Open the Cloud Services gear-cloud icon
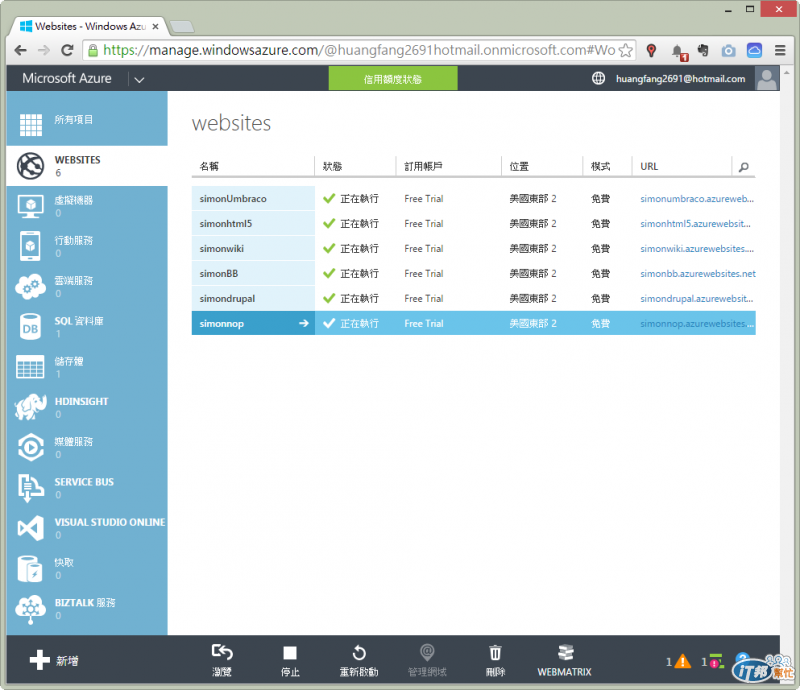The height and width of the screenshot is (690, 800). [31, 286]
